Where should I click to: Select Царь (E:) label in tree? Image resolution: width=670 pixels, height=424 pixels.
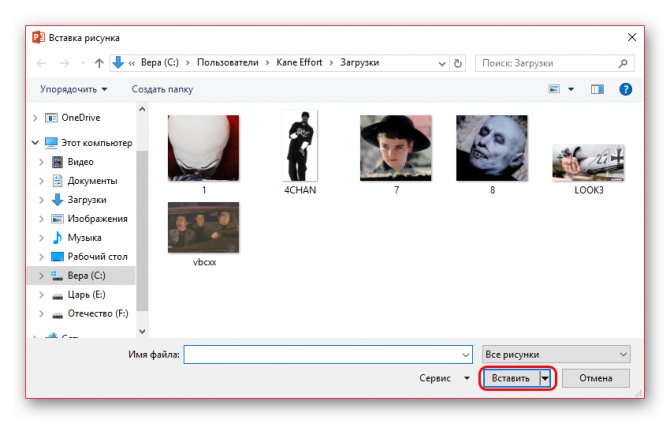(86, 294)
